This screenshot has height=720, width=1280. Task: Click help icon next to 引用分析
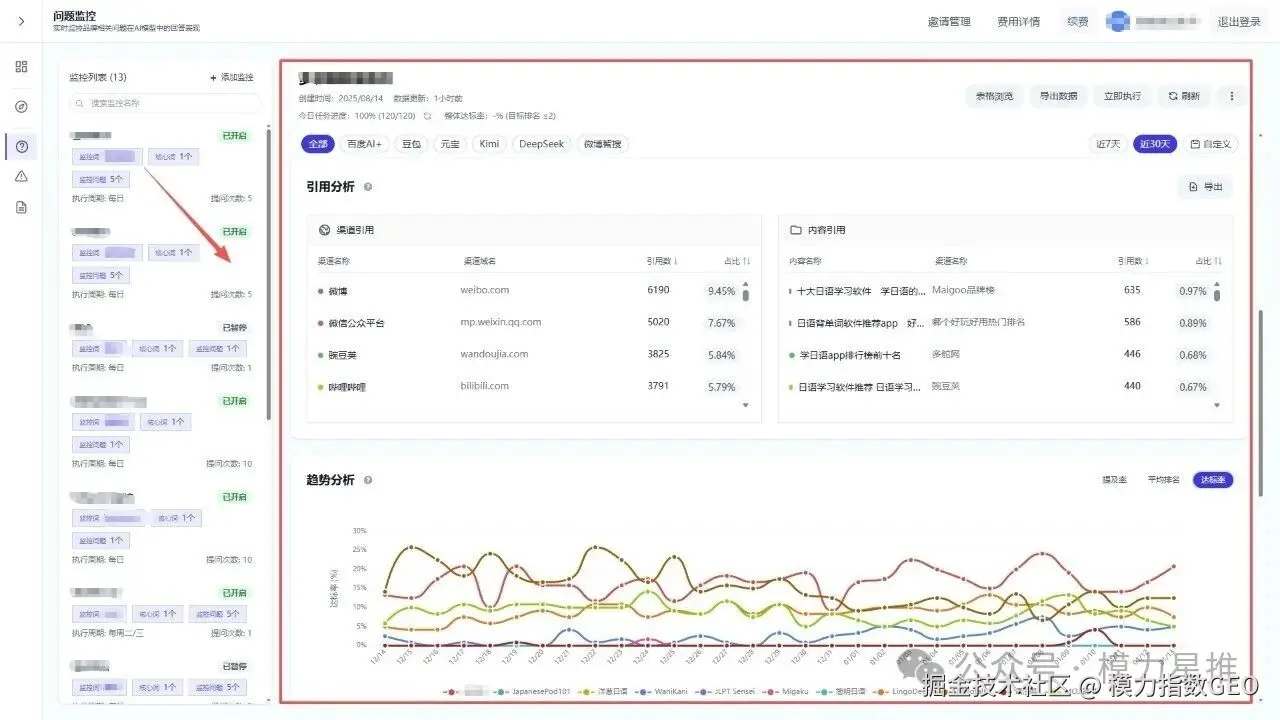(x=368, y=187)
